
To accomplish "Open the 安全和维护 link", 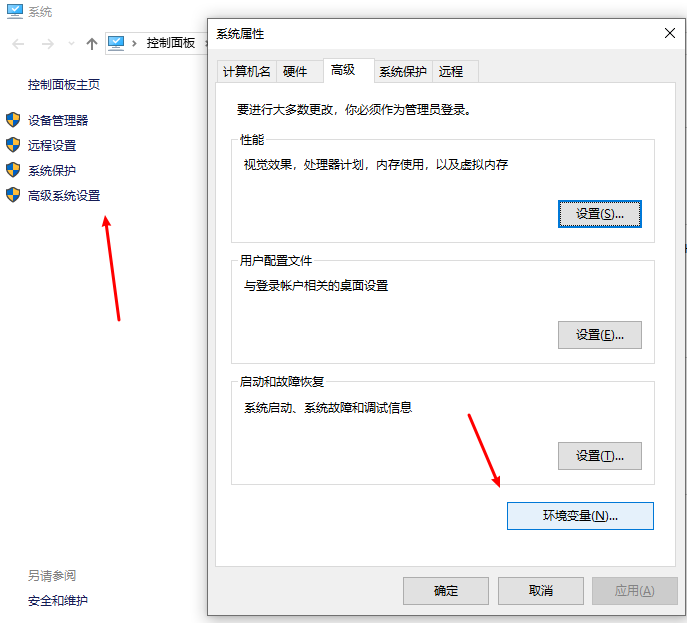I will coord(58,601).
